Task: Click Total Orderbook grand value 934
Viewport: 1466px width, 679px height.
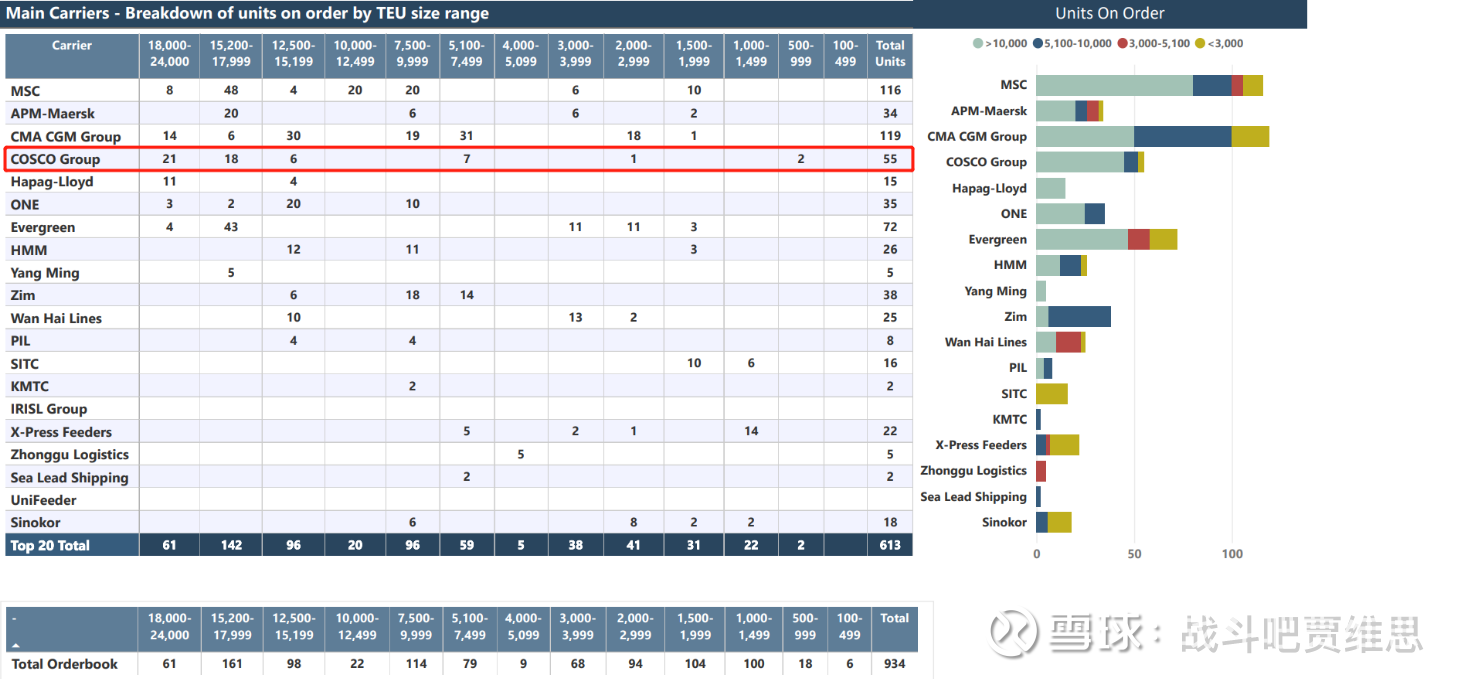Action: tap(895, 664)
